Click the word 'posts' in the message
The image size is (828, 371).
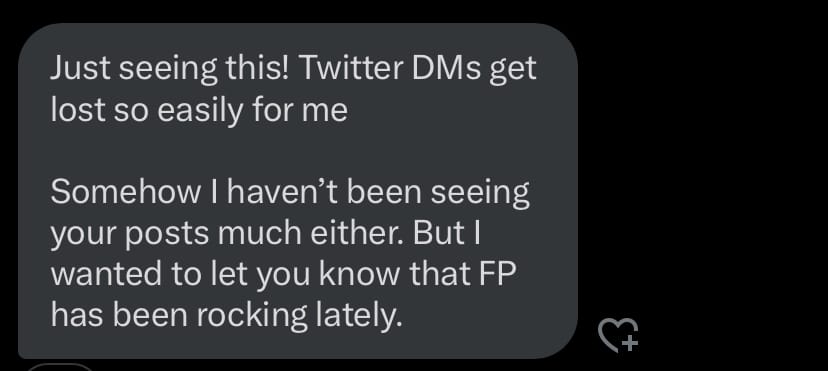point(167,234)
